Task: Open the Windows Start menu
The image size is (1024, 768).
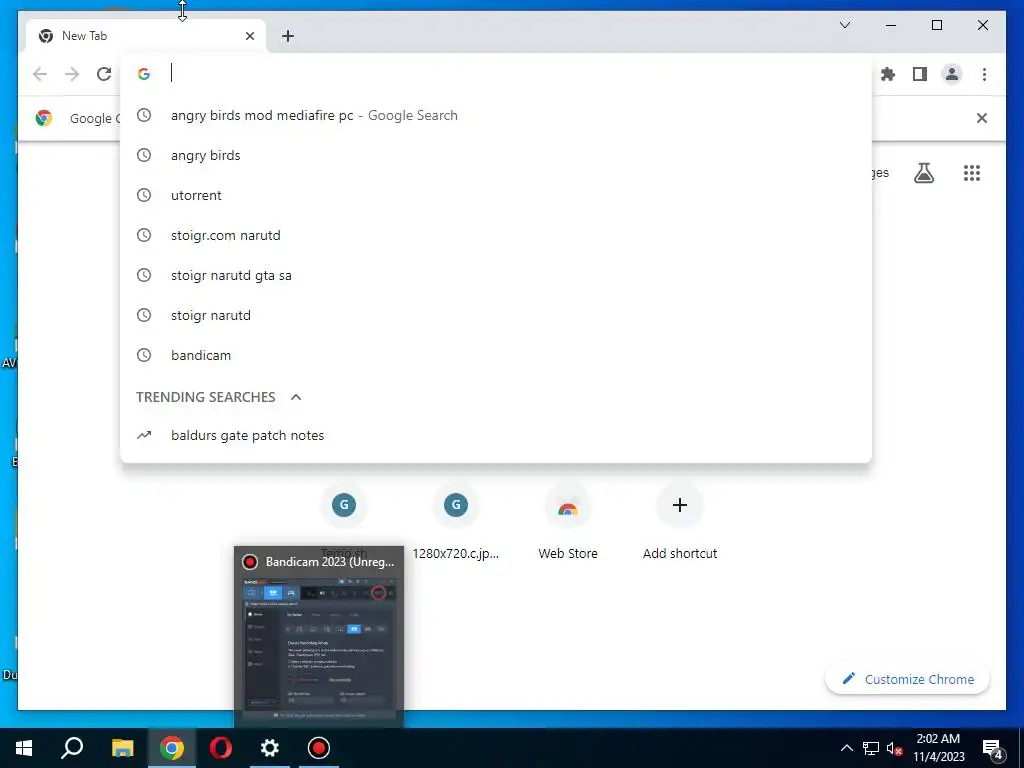Action: (24, 748)
